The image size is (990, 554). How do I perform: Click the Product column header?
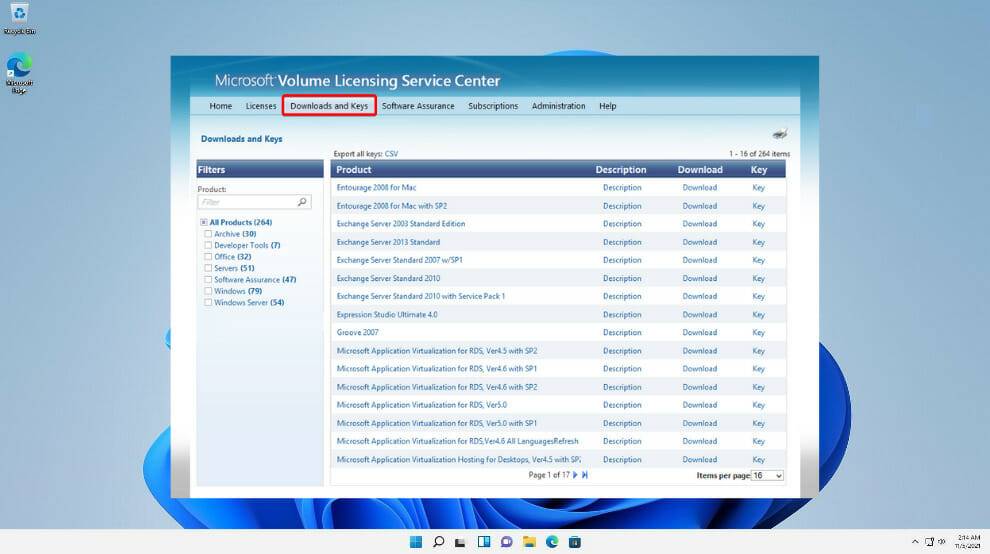point(354,169)
